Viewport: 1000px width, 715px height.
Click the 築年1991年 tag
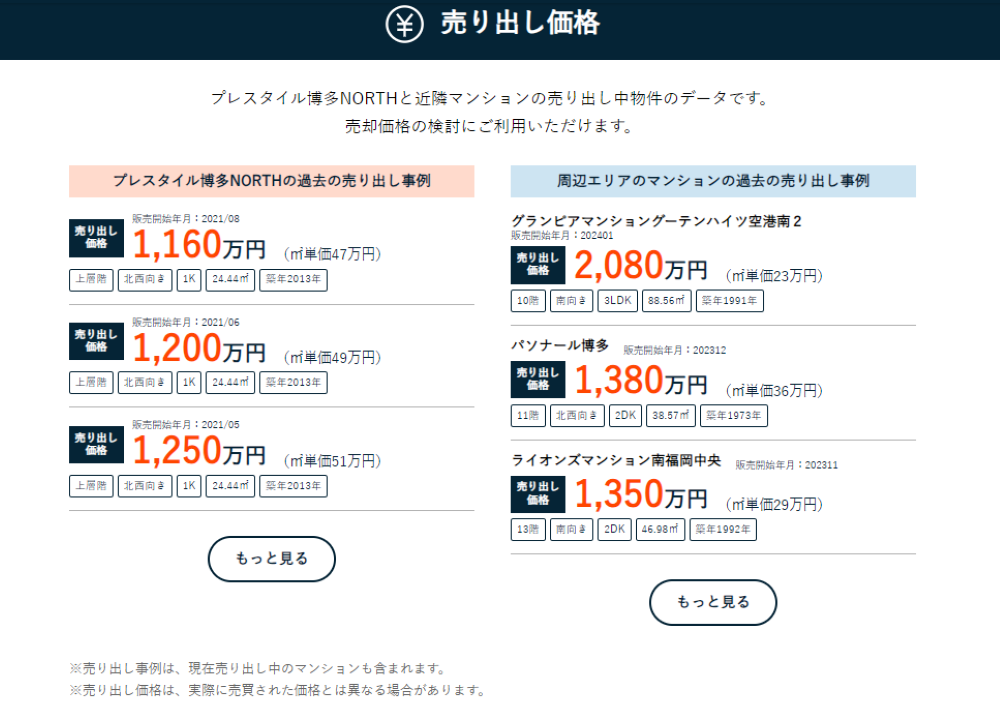pyautogui.click(x=730, y=301)
